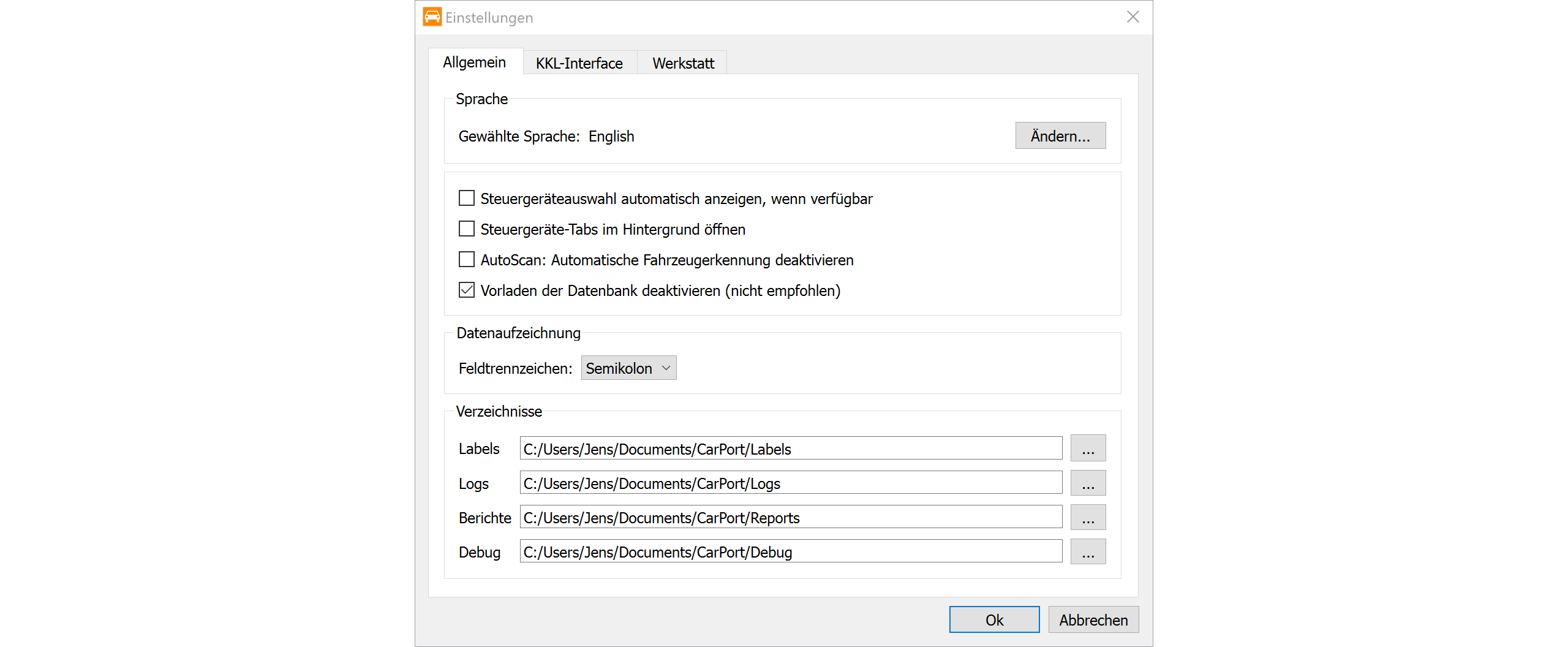Screen dimensions: 1568x647
Task: Confirm settings with the Ok button
Action: 994,619
